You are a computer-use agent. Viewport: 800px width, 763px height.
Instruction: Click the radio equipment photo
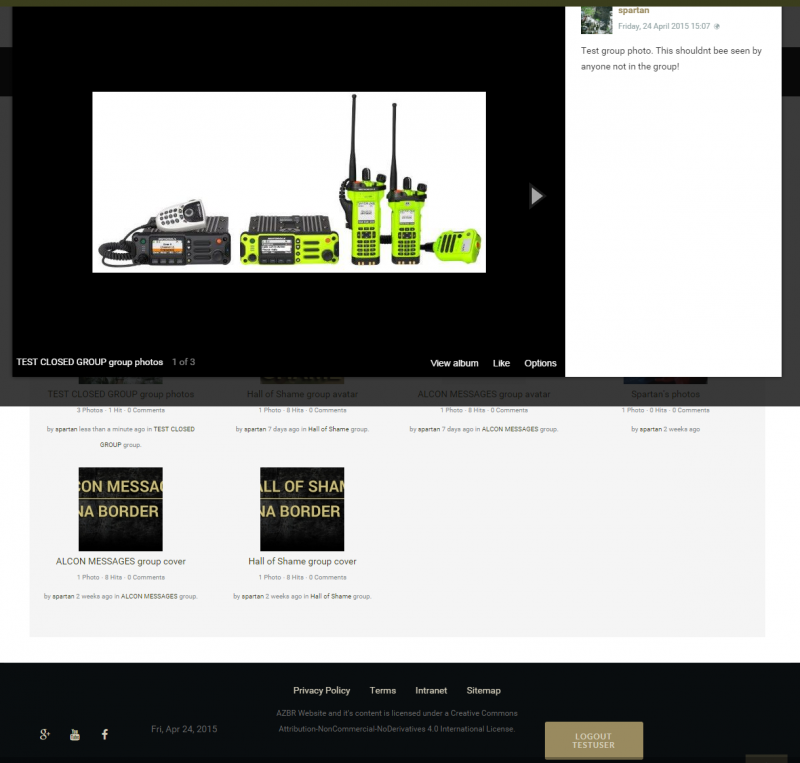[x=289, y=182]
